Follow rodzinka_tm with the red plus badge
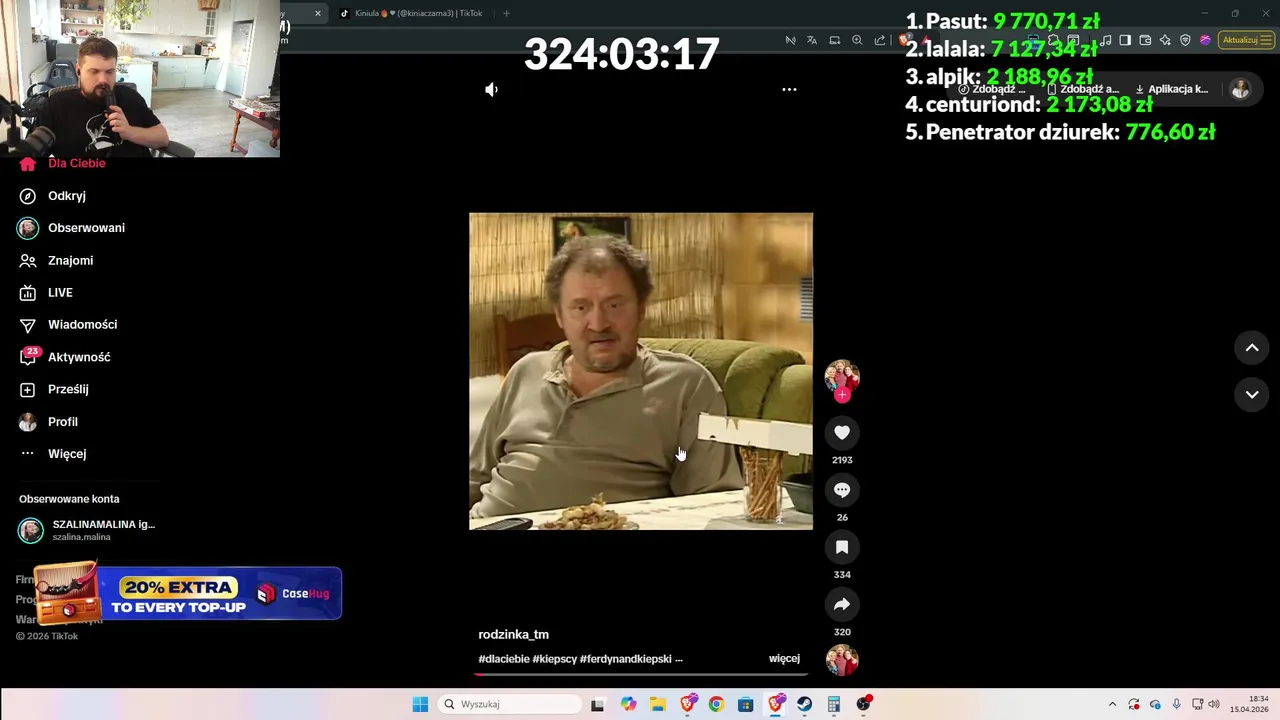 tap(842, 395)
